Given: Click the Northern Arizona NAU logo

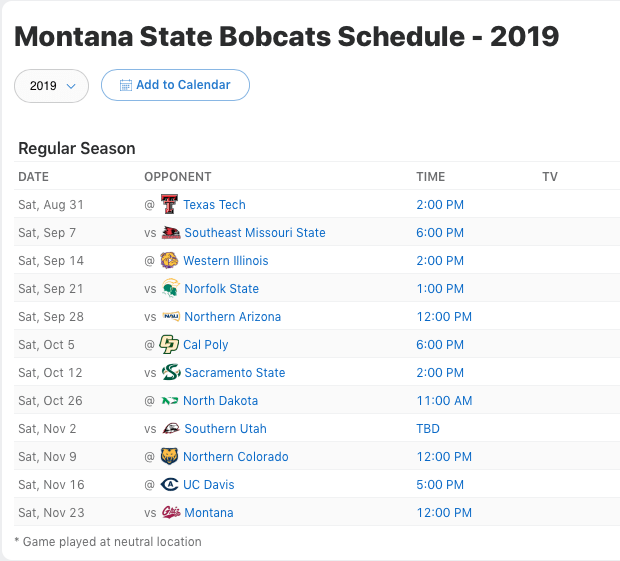Looking at the screenshot, I should point(171,316).
